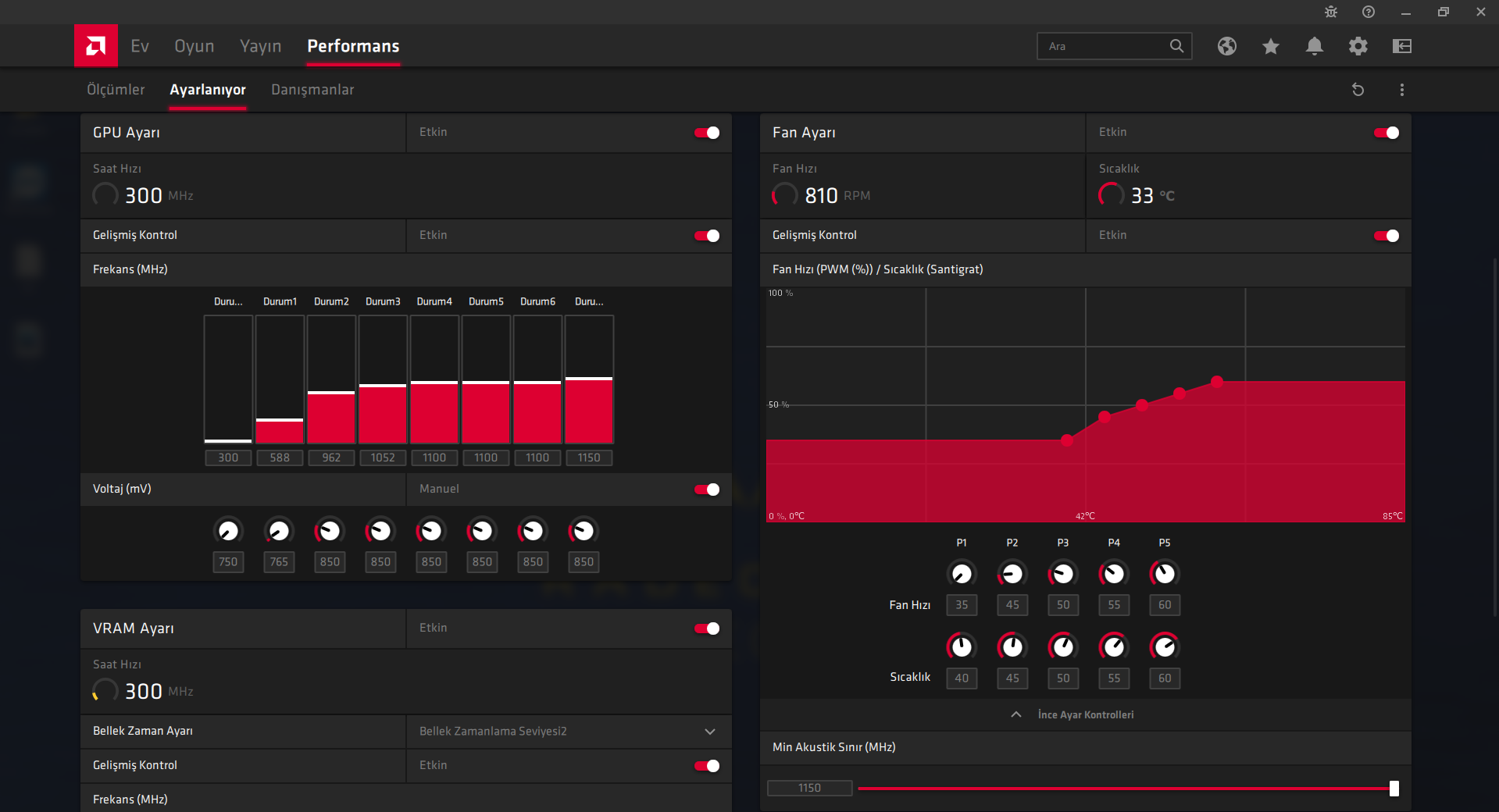The height and width of the screenshot is (812, 1499).
Task: Open the Danışmanlar sub-tab
Action: tap(312, 90)
